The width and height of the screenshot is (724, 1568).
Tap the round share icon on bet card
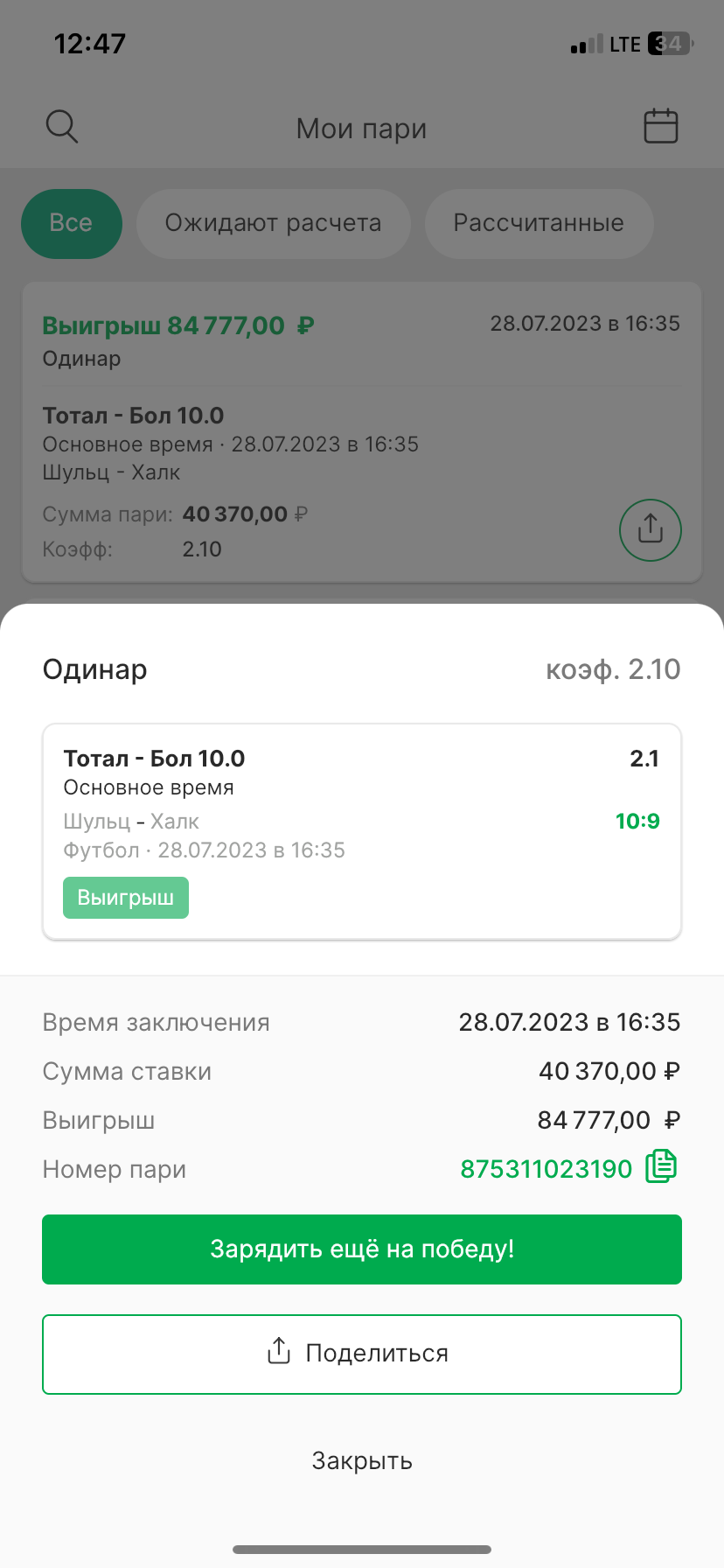(650, 529)
